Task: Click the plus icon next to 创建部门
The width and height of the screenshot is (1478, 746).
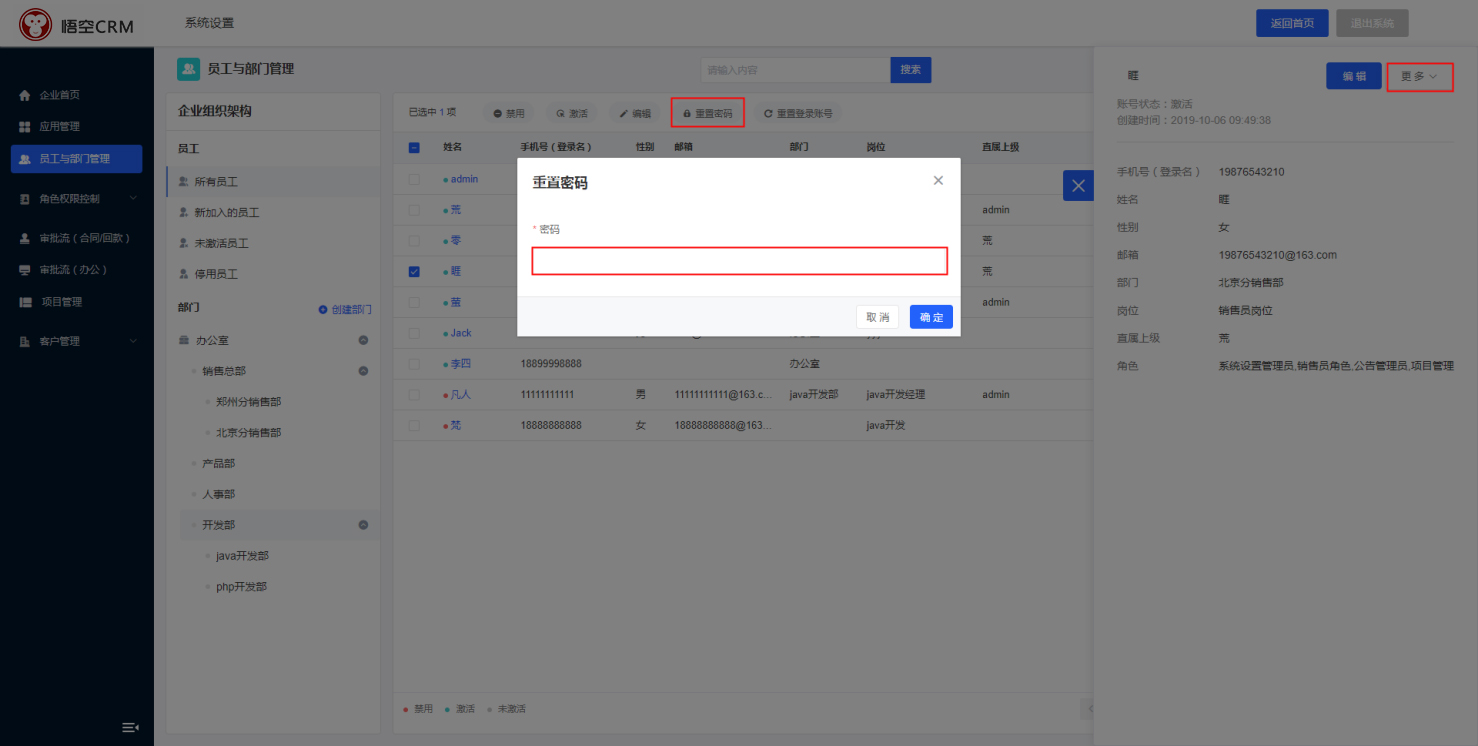Action: 323,310
